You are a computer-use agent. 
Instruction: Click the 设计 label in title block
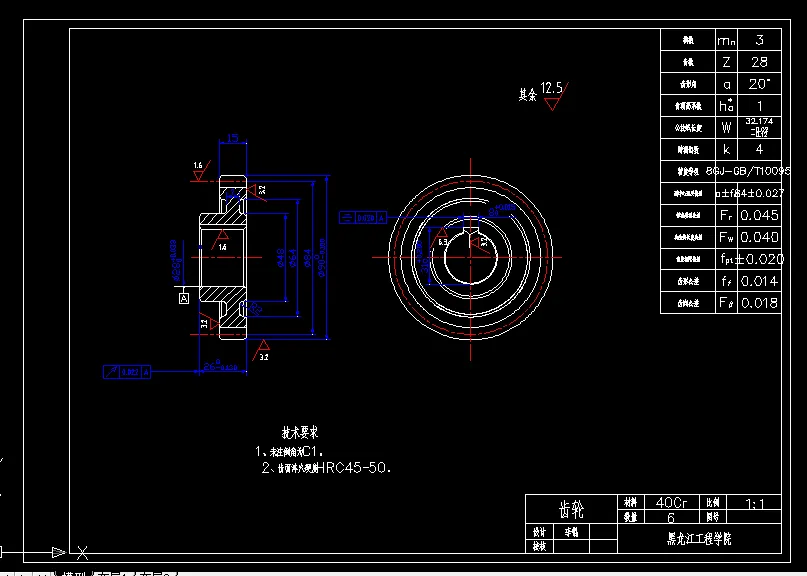click(x=539, y=532)
